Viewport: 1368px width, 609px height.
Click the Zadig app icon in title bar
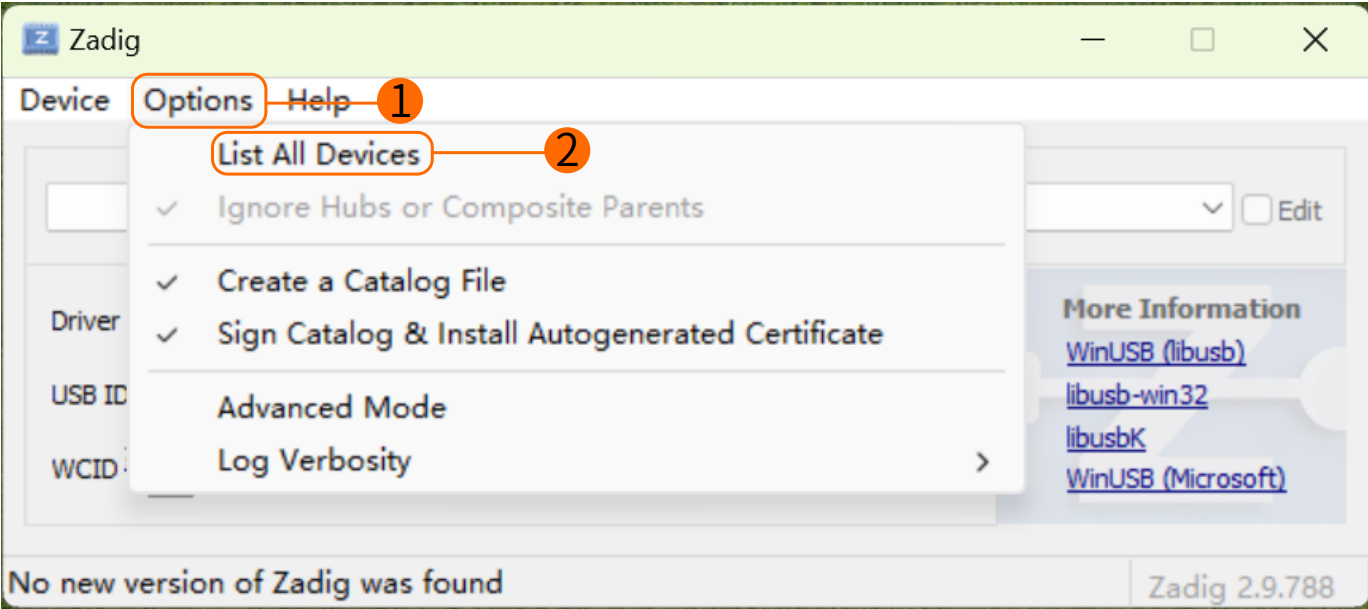coord(40,39)
